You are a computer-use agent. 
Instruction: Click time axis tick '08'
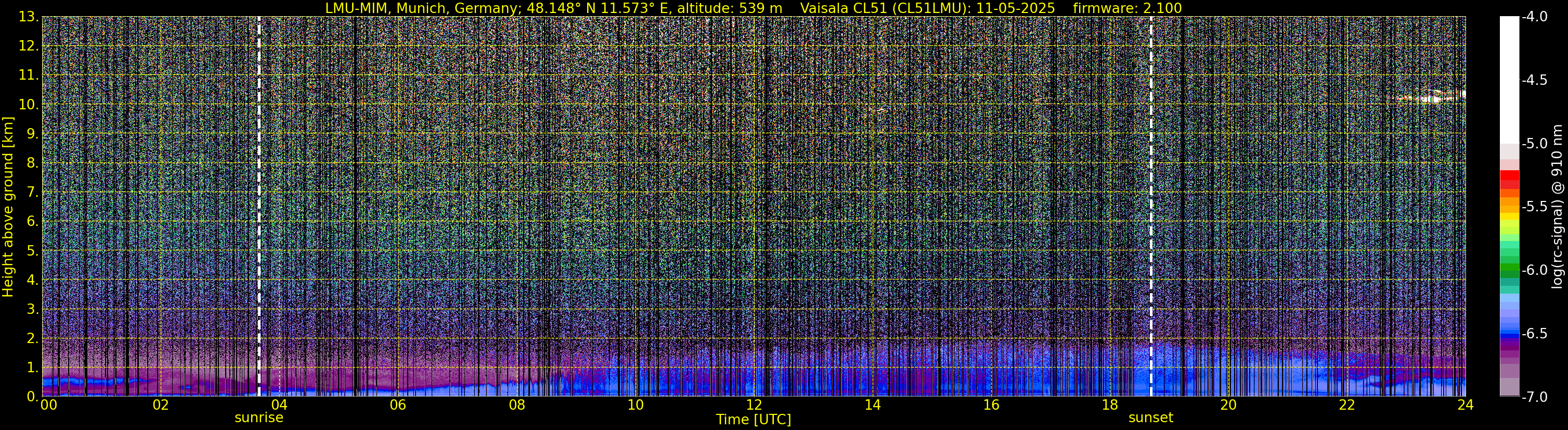pos(516,405)
